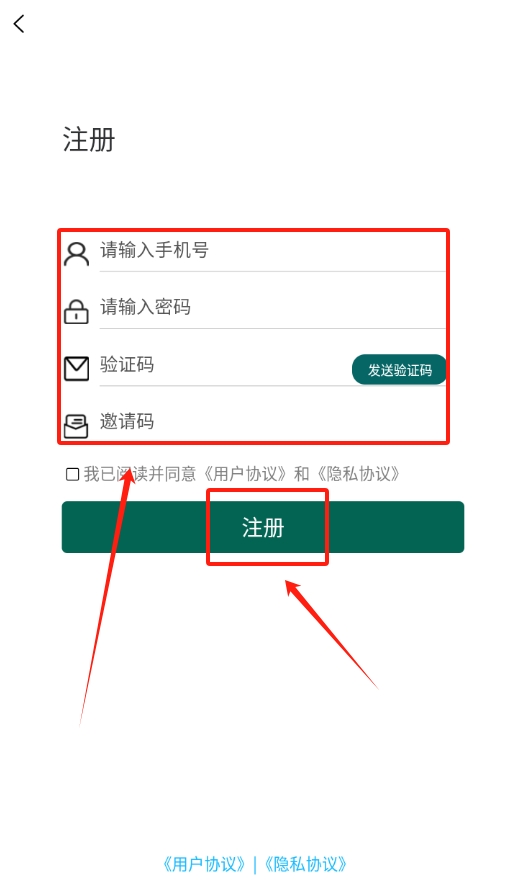This screenshot has height=895, width=514.
Task: Tick the 我已阅读并同意 agreement checkbox
Action: (x=72, y=474)
